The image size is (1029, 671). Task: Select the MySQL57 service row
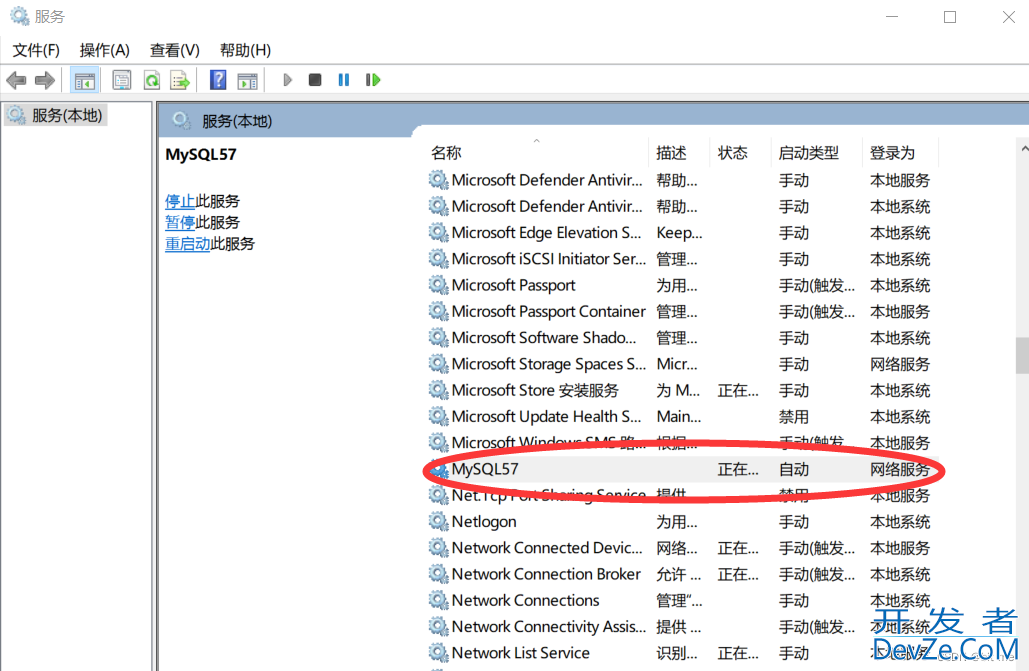pyautogui.click(x=682, y=469)
